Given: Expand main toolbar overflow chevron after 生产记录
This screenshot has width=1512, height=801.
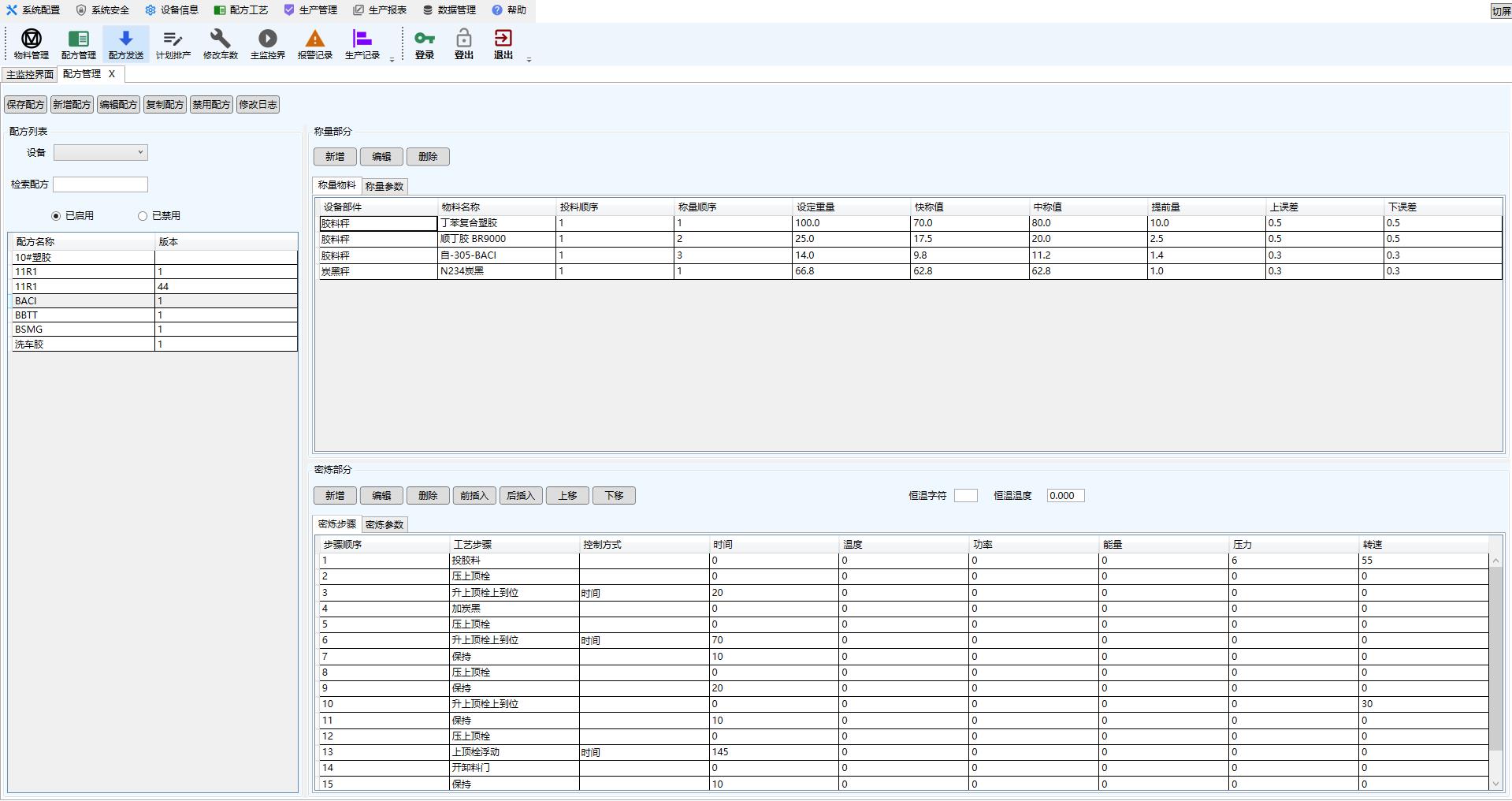Looking at the screenshot, I should pos(392,60).
